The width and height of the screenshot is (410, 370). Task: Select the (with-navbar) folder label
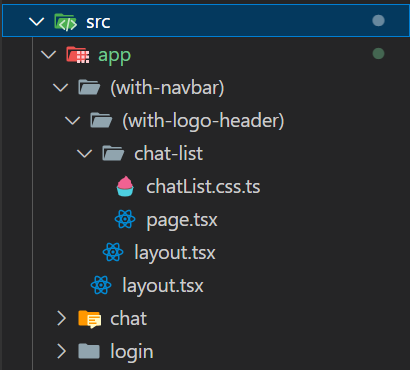tap(167, 88)
